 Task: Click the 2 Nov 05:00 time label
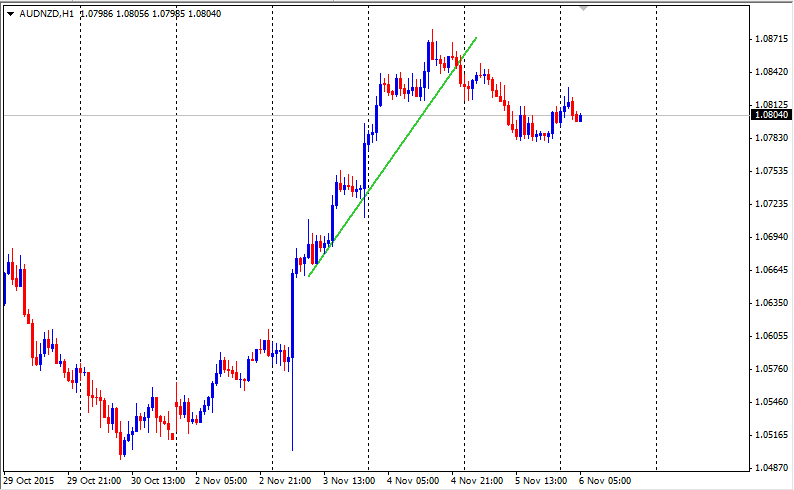[221, 480]
